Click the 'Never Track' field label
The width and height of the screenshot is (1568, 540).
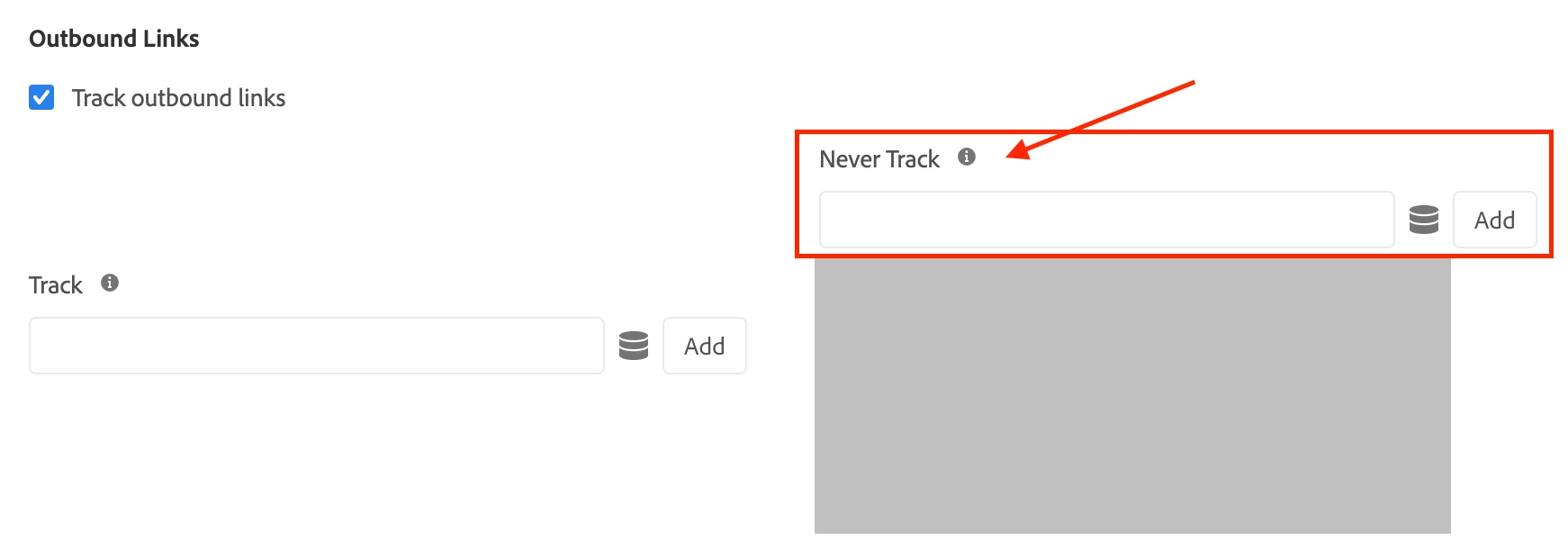click(x=879, y=159)
